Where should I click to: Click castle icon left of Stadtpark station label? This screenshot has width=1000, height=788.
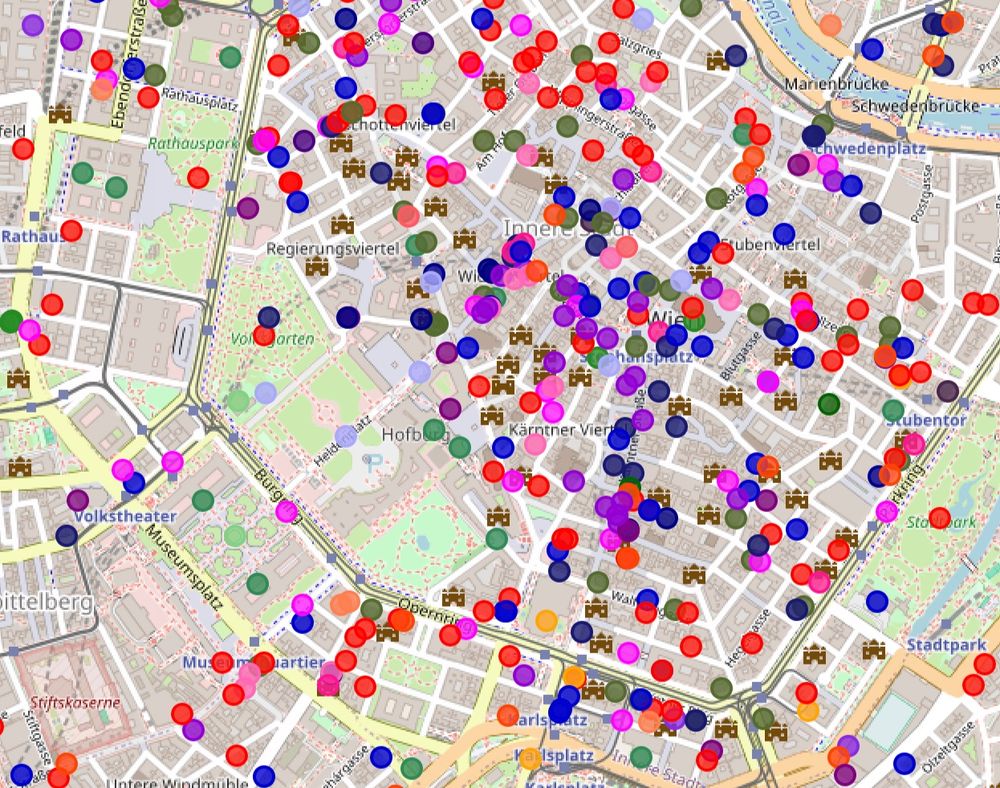874,650
